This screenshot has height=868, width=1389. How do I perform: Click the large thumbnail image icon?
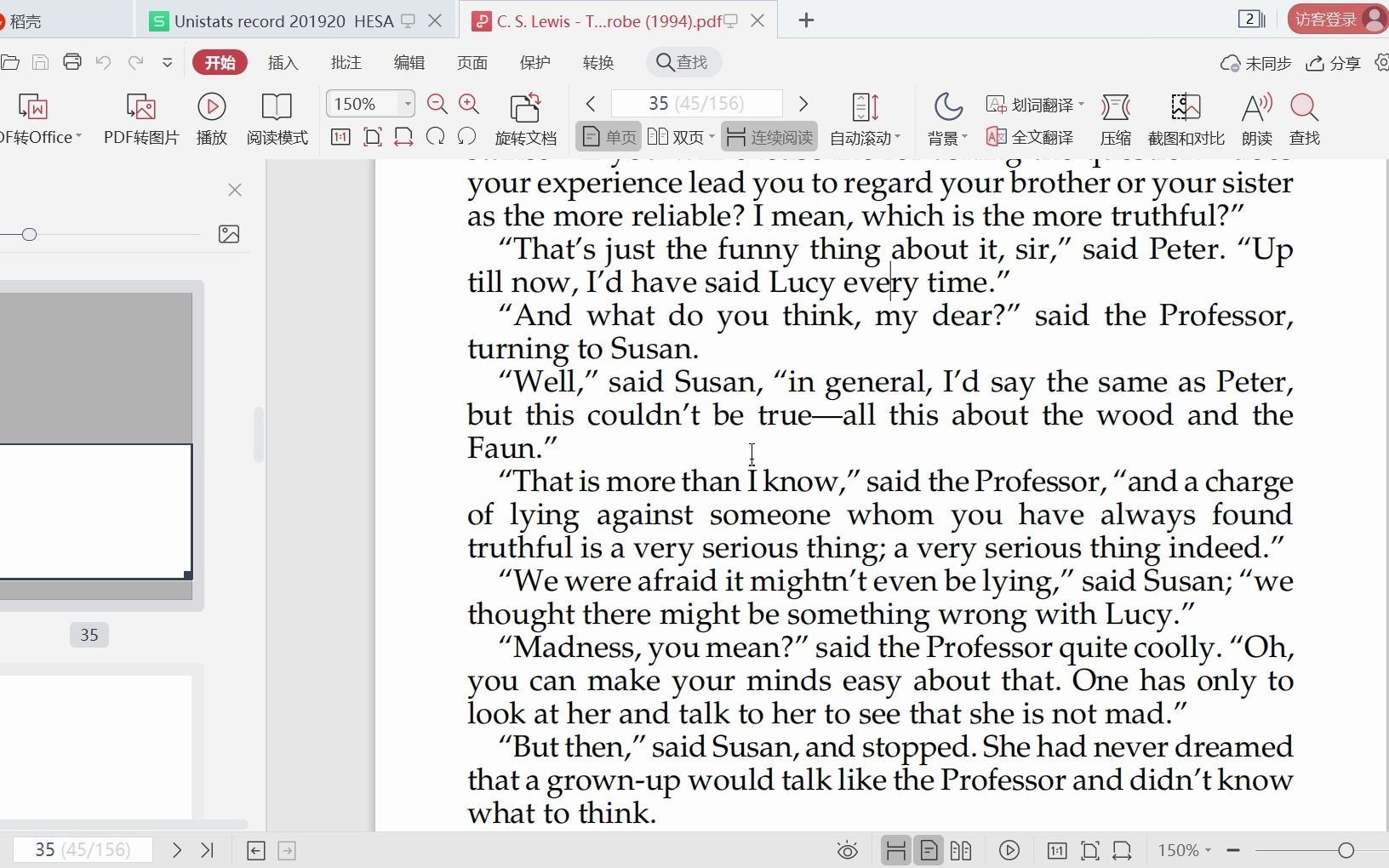click(229, 234)
